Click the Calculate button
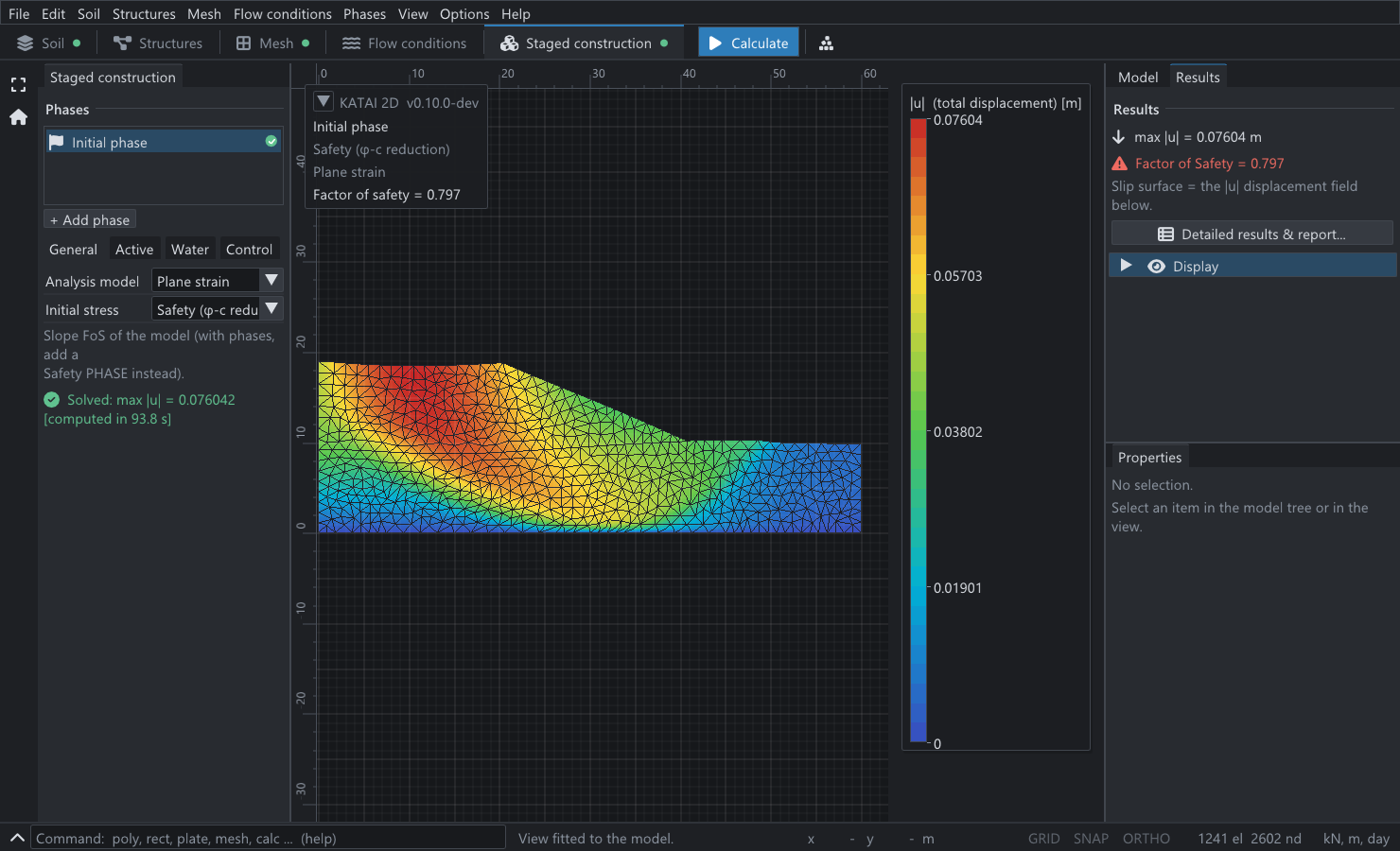Image resolution: width=1400 pixels, height=851 pixels. point(748,43)
